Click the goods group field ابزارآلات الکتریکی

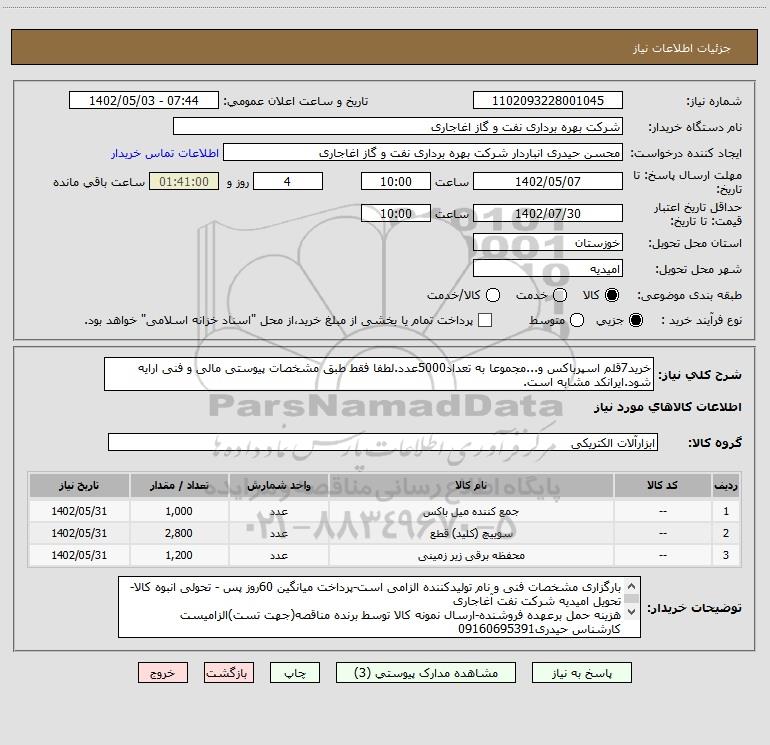(383, 442)
